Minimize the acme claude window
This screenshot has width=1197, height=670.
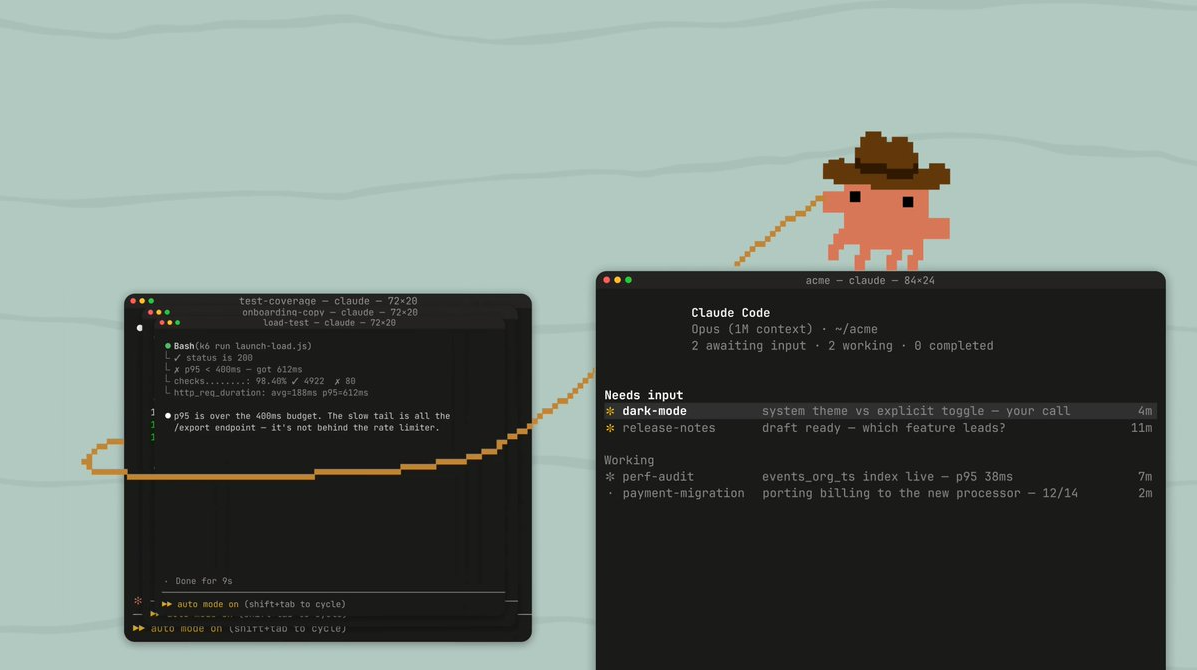[x=618, y=280]
